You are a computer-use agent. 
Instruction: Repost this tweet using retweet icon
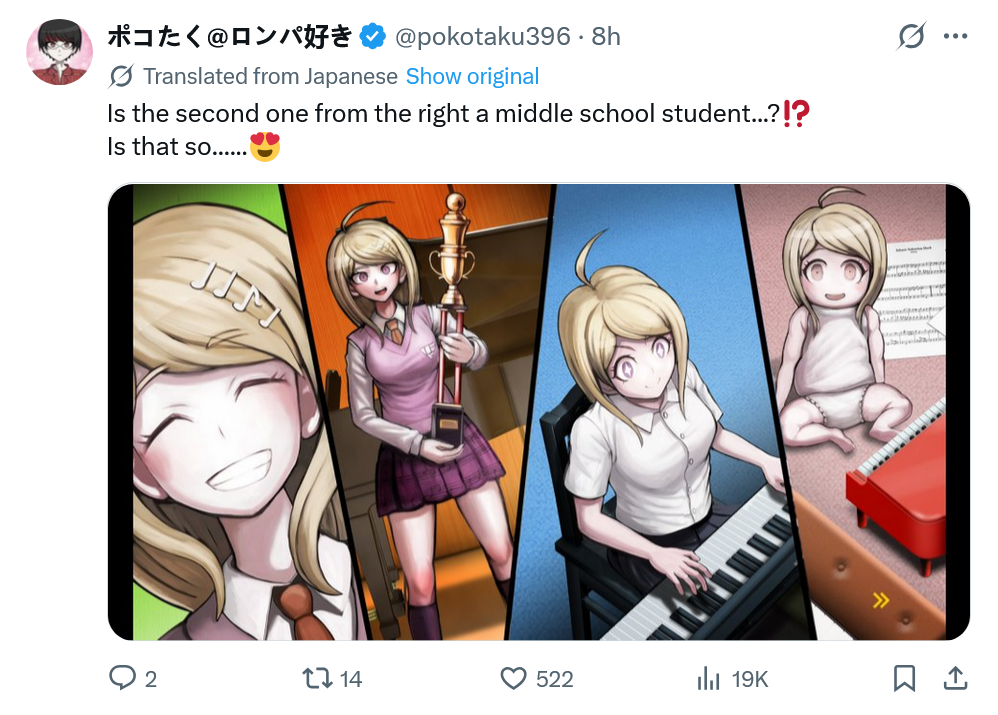click(x=317, y=678)
